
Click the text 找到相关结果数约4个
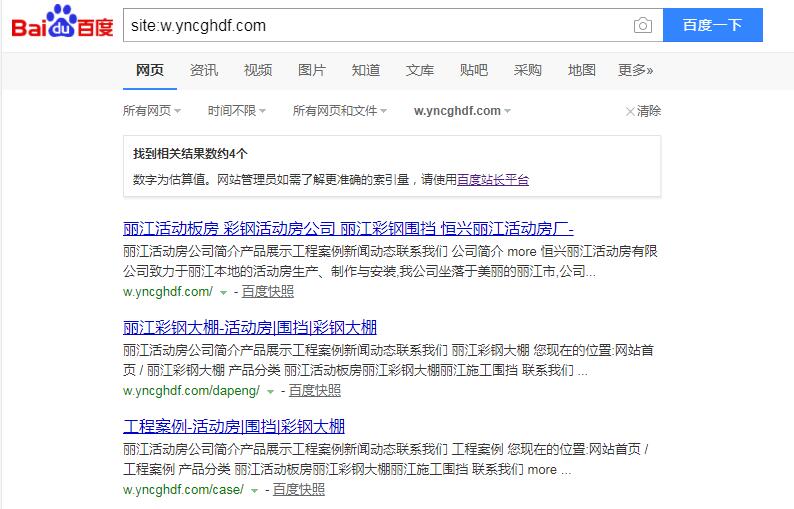coord(190,153)
